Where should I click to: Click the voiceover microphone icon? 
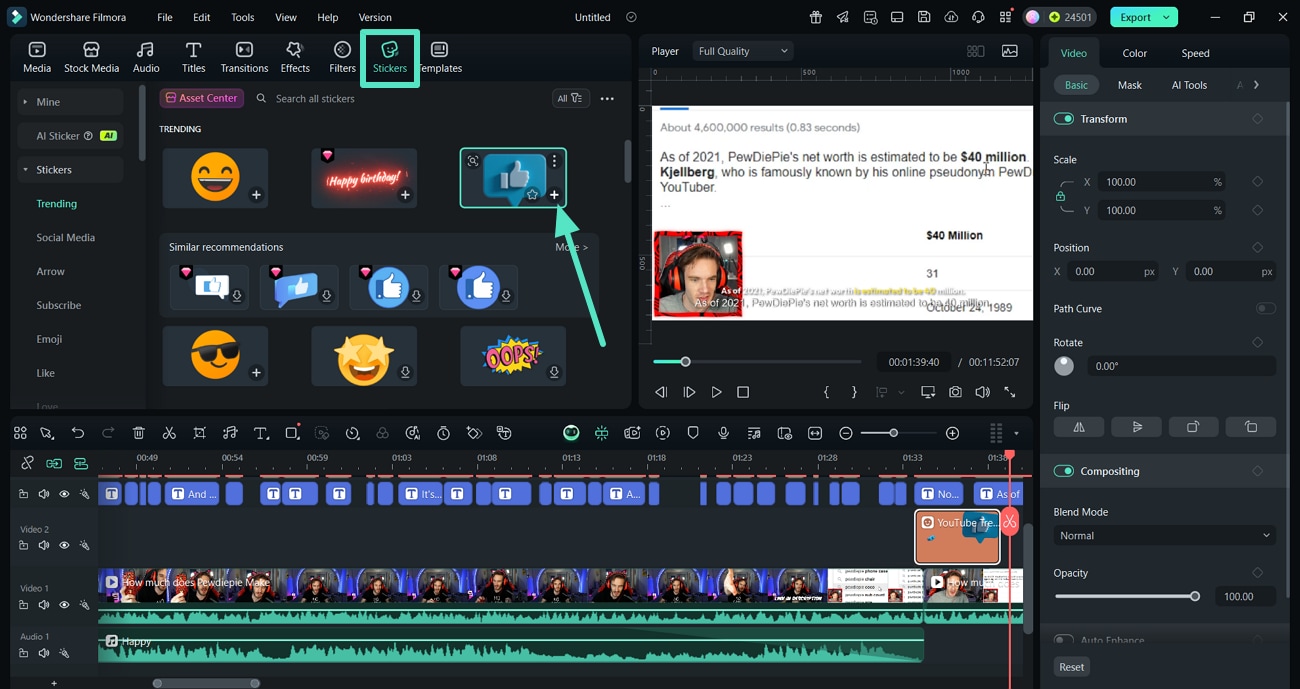click(x=723, y=433)
